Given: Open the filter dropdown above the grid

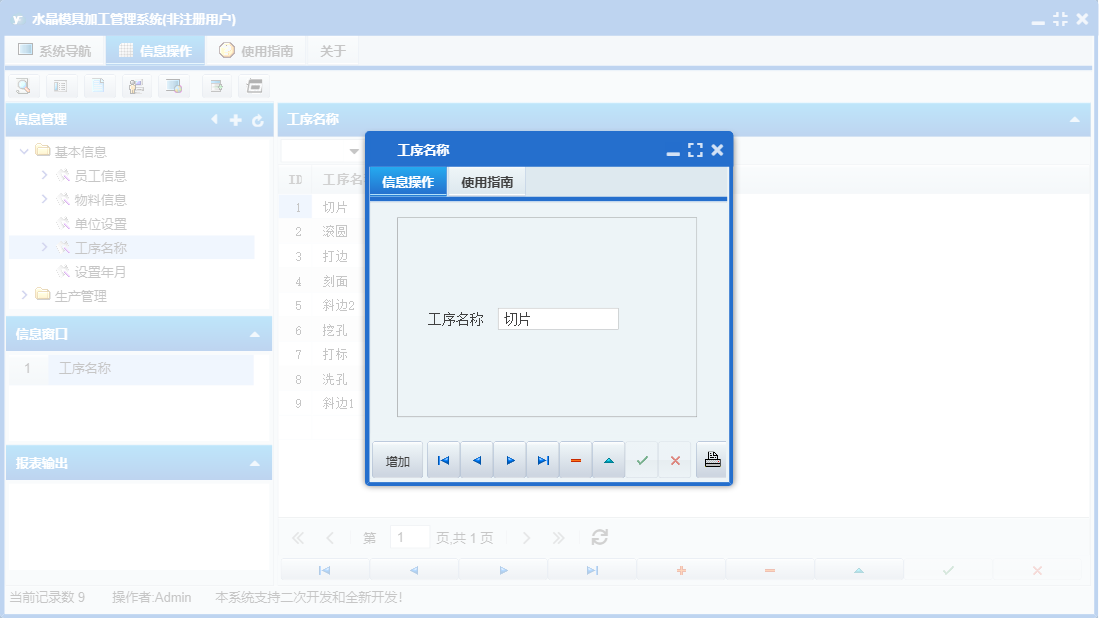Looking at the screenshot, I should pos(354,151).
